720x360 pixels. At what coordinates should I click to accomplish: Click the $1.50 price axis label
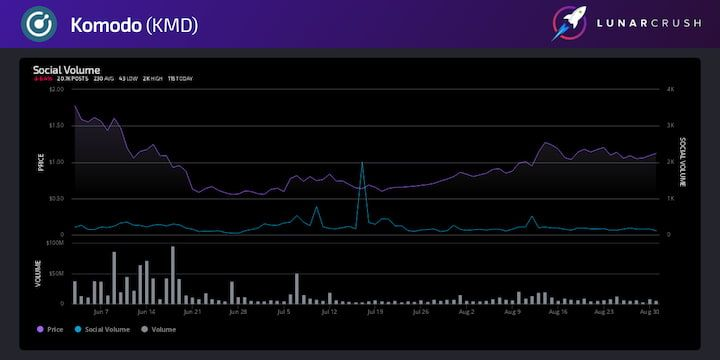pos(57,125)
